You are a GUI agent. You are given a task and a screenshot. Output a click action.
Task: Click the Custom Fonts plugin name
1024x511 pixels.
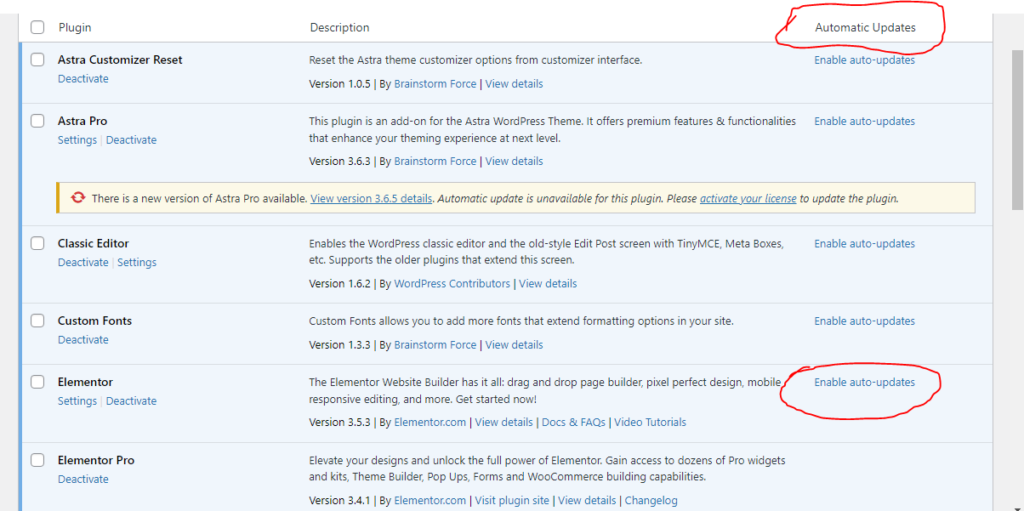tap(95, 321)
